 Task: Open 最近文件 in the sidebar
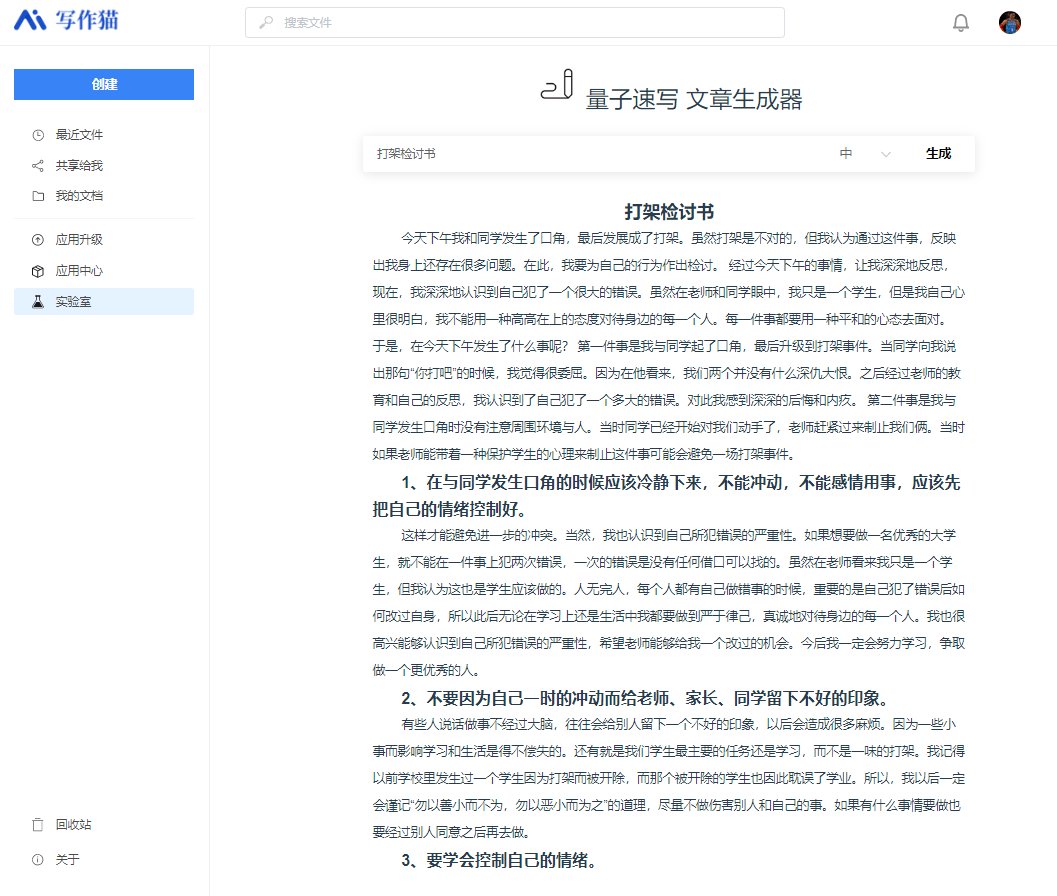[x=79, y=135]
